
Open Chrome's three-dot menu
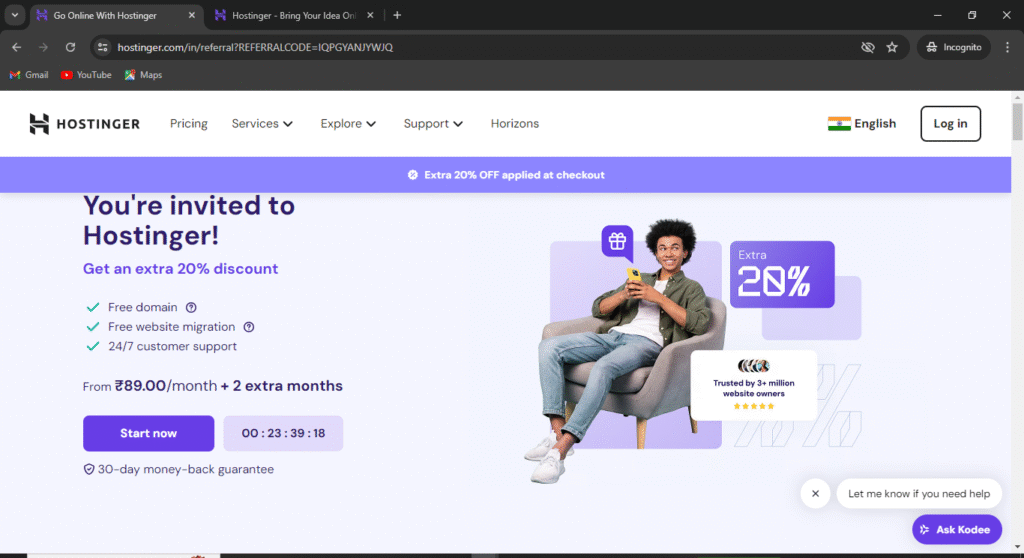click(x=1007, y=47)
